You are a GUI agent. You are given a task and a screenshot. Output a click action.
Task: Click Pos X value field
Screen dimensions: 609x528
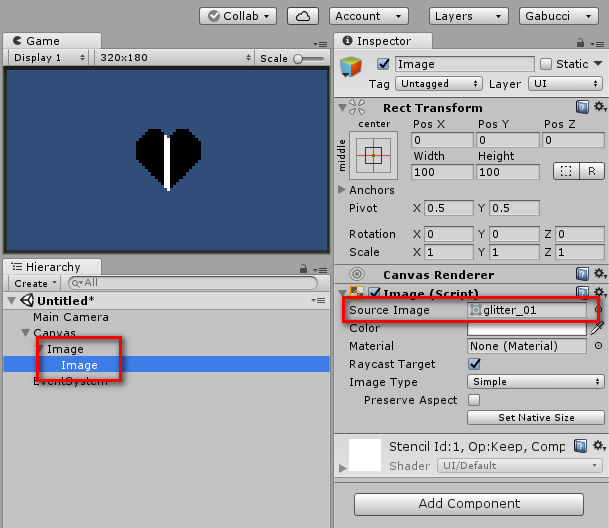click(442, 140)
